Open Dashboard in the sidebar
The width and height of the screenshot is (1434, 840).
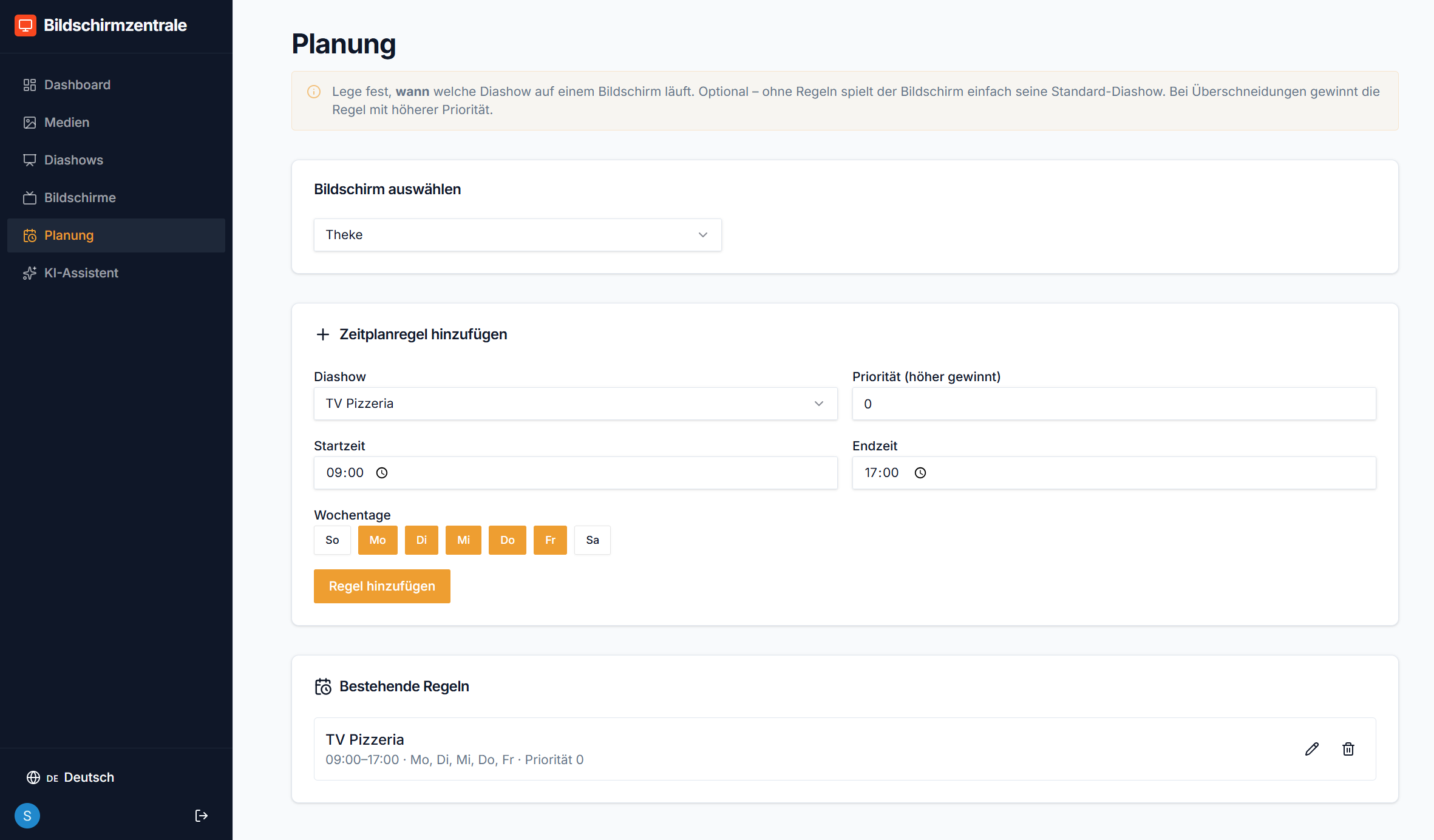point(116,85)
